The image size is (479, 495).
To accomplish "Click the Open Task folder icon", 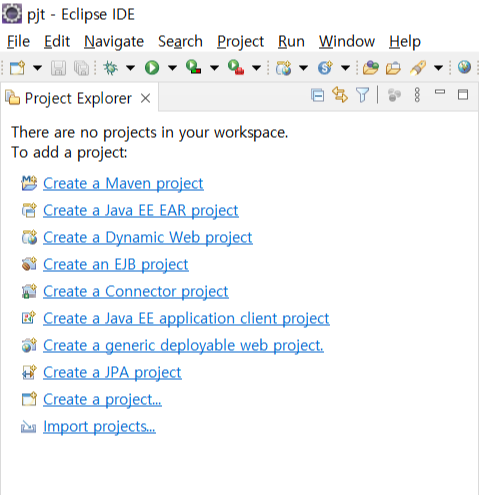I will pyautogui.click(x=394, y=68).
